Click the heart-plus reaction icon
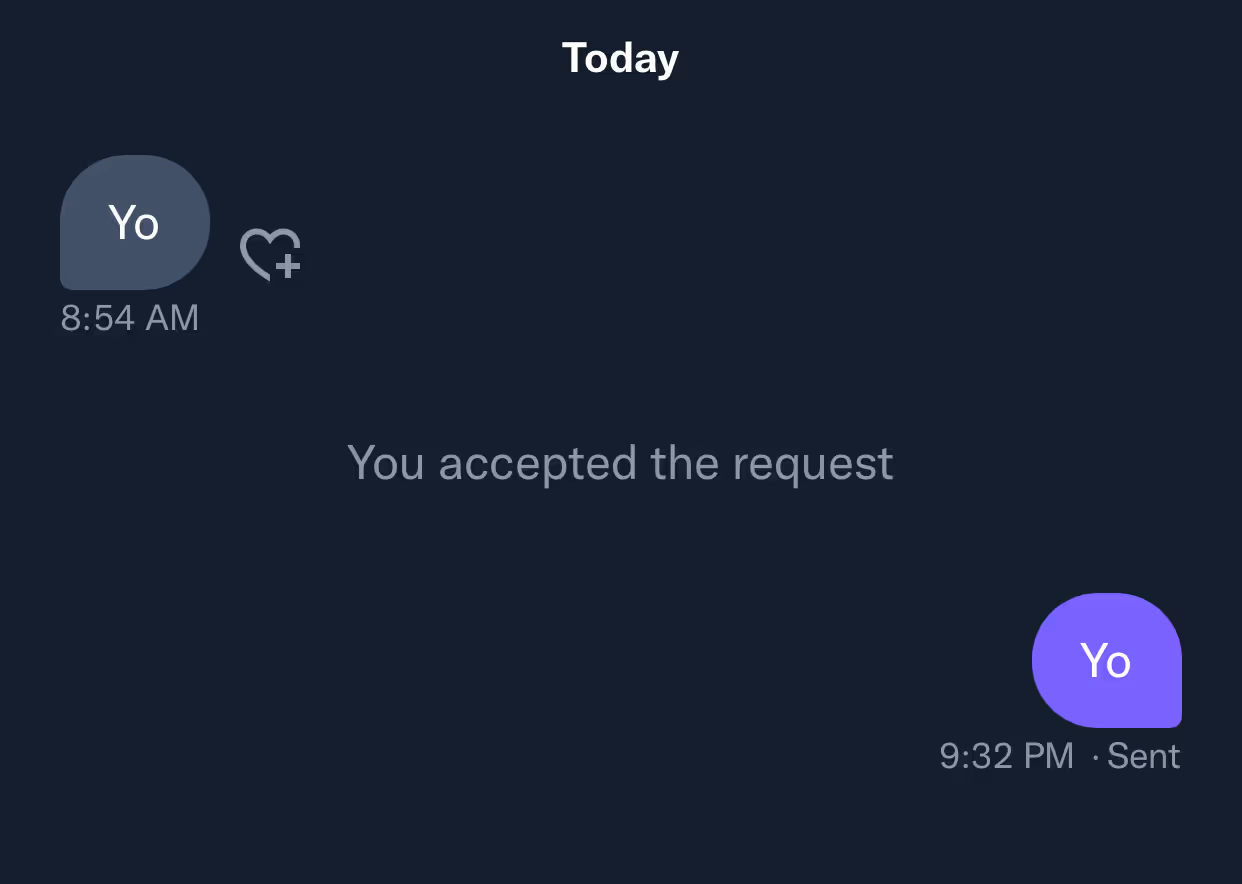 point(270,254)
